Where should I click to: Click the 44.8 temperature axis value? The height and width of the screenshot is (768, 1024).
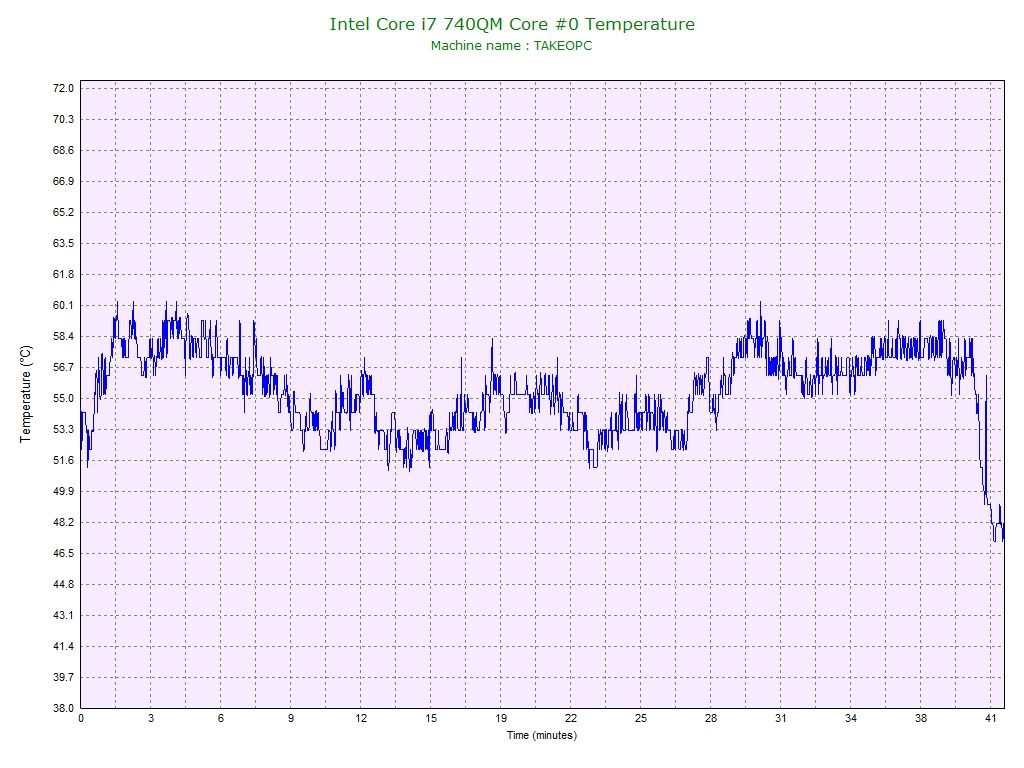coord(63,584)
